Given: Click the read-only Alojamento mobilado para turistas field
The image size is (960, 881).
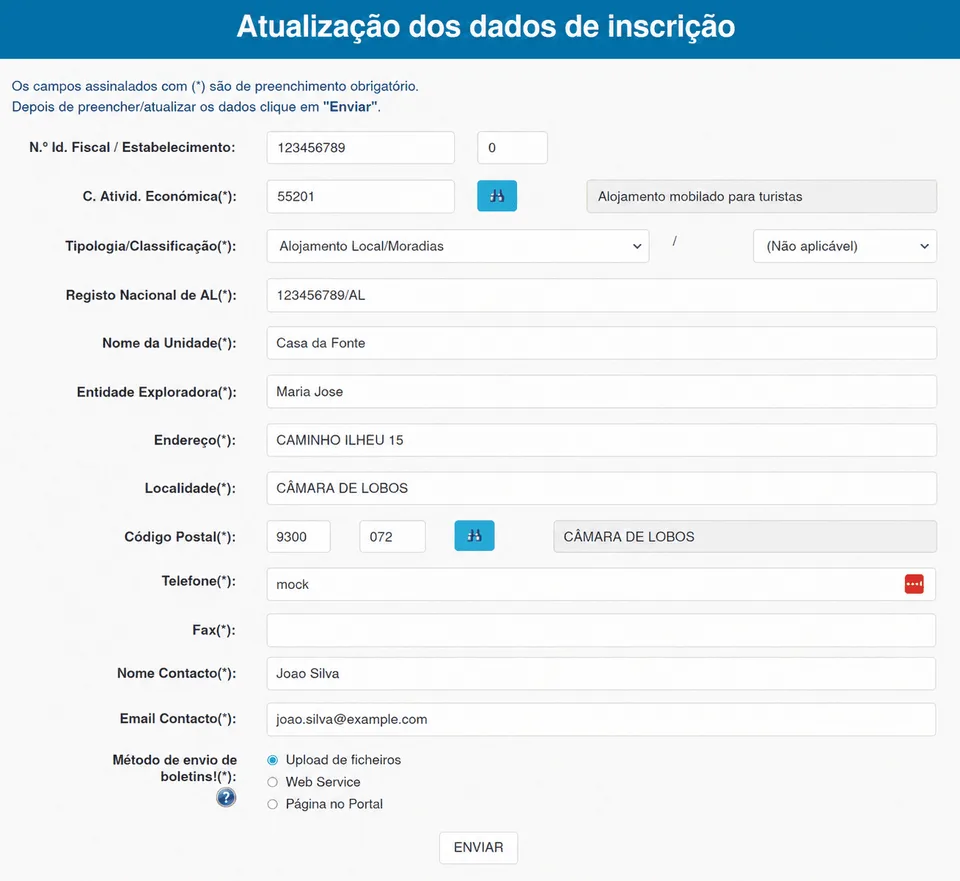Looking at the screenshot, I should pos(762,197).
